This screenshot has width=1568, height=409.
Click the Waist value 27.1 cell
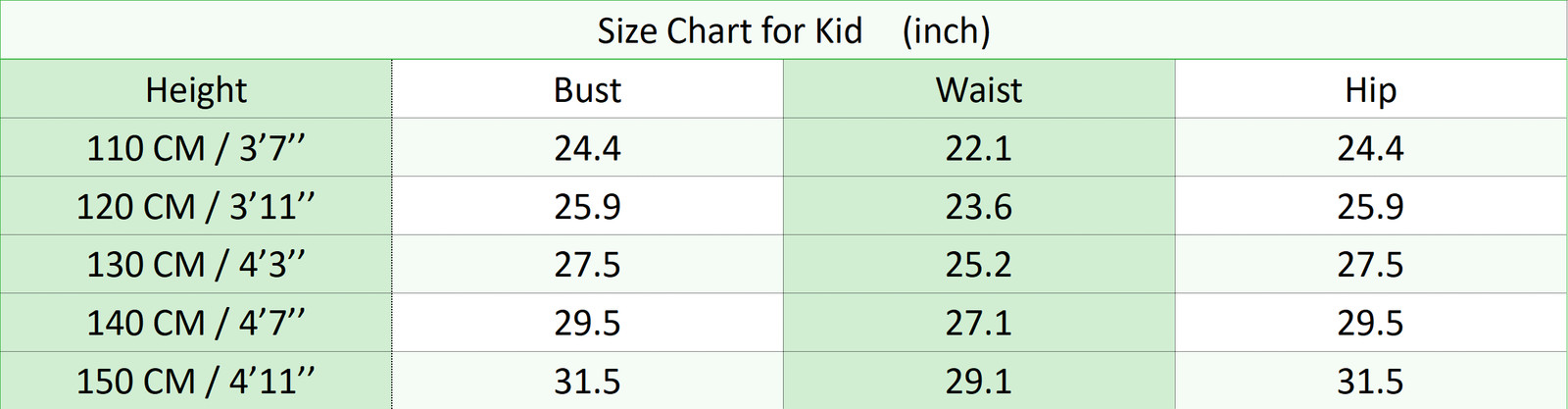coord(978,323)
